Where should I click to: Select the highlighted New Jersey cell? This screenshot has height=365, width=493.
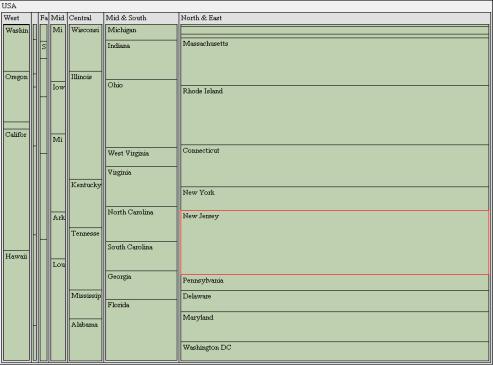335,243
